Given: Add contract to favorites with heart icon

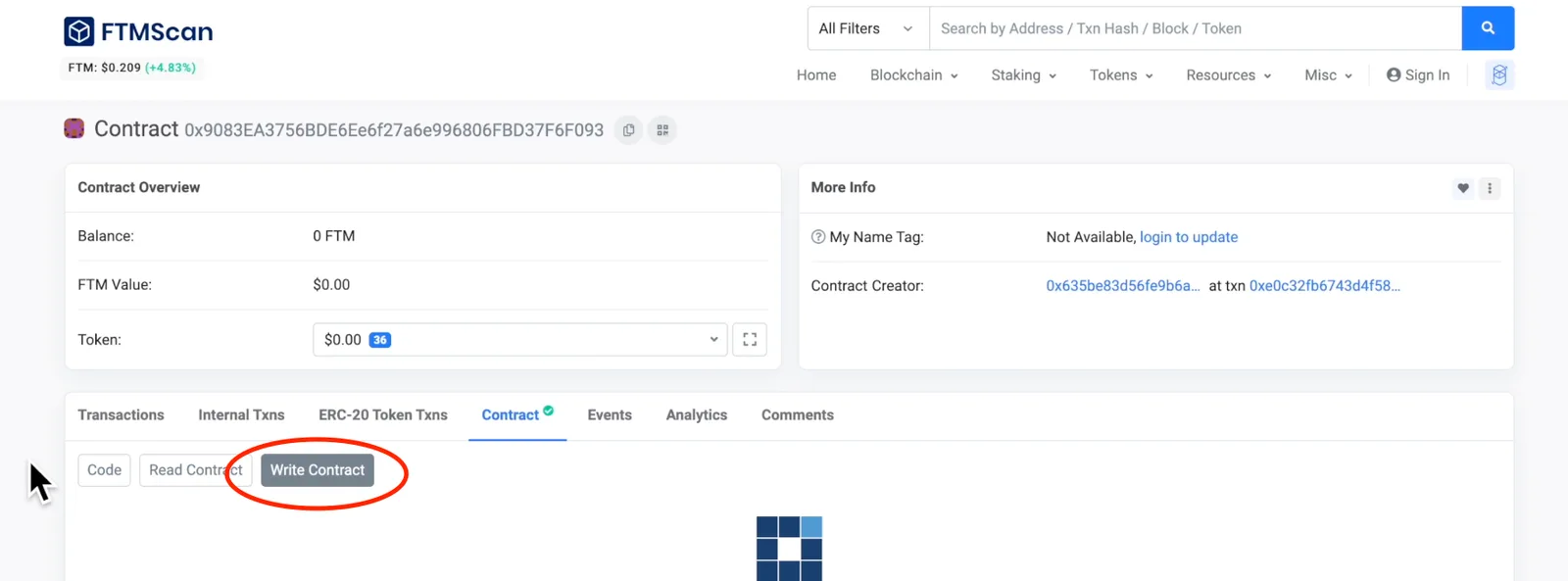Looking at the screenshot, I should point(1463,188).
